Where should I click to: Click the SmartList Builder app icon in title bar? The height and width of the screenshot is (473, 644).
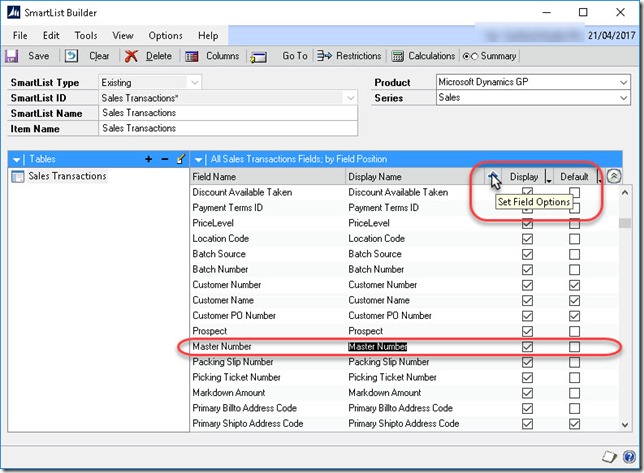pyautogui.click(x=14, y=12)
